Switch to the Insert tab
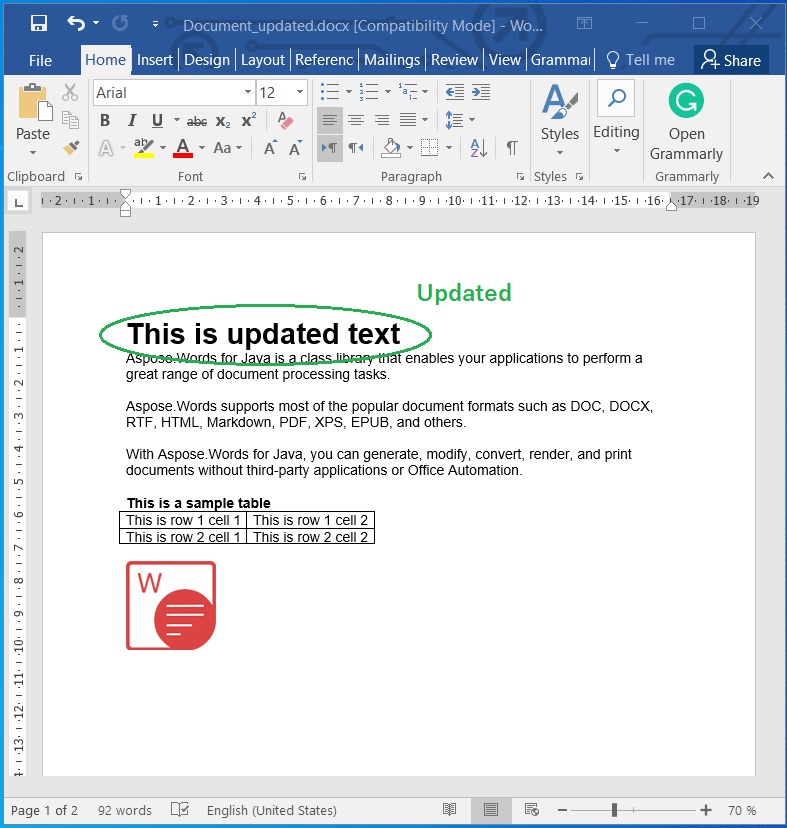The width and height of the screenshot is (787, 828). tap(155, 60)
